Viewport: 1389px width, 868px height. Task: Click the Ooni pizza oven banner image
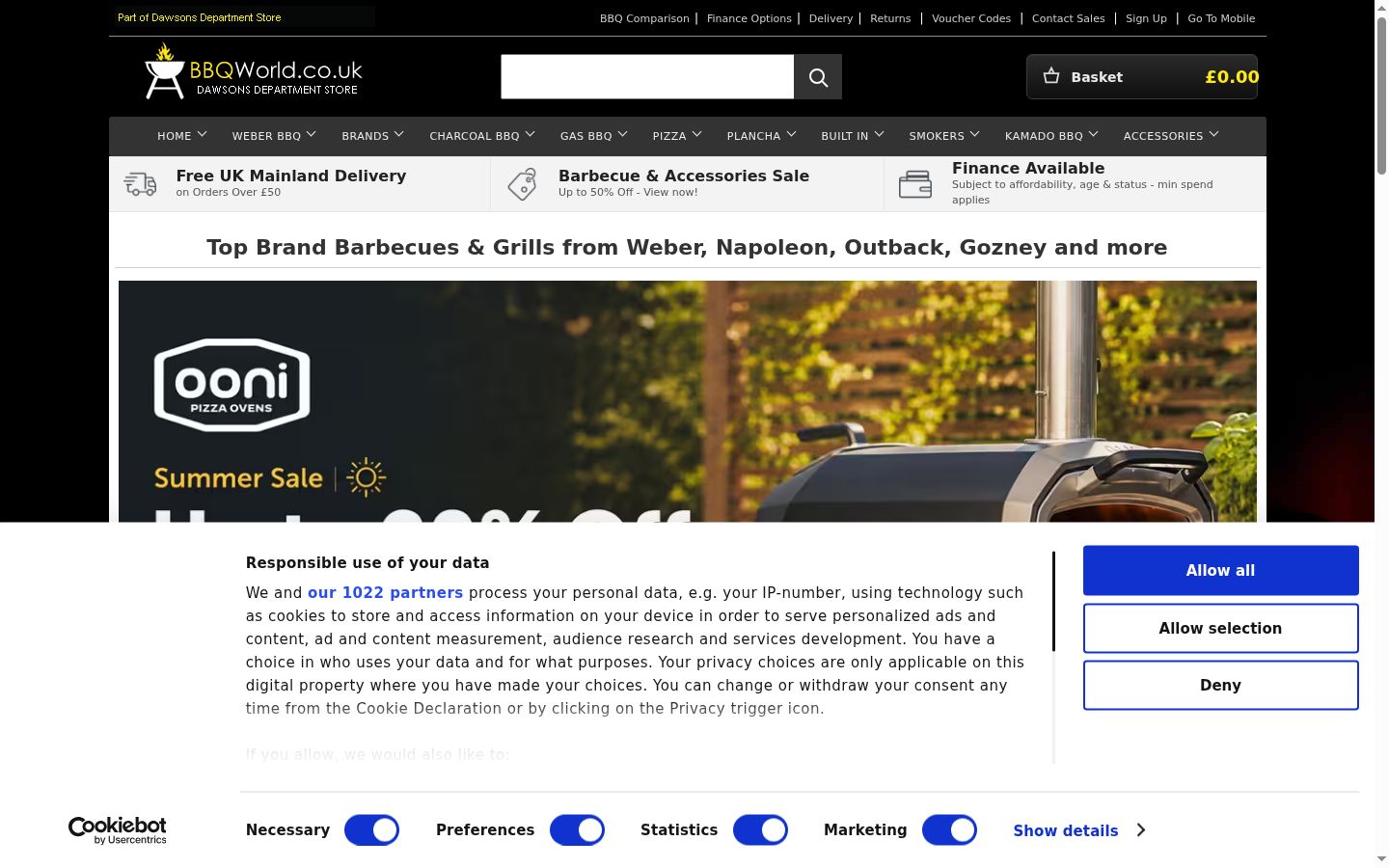tap(688, 401)
